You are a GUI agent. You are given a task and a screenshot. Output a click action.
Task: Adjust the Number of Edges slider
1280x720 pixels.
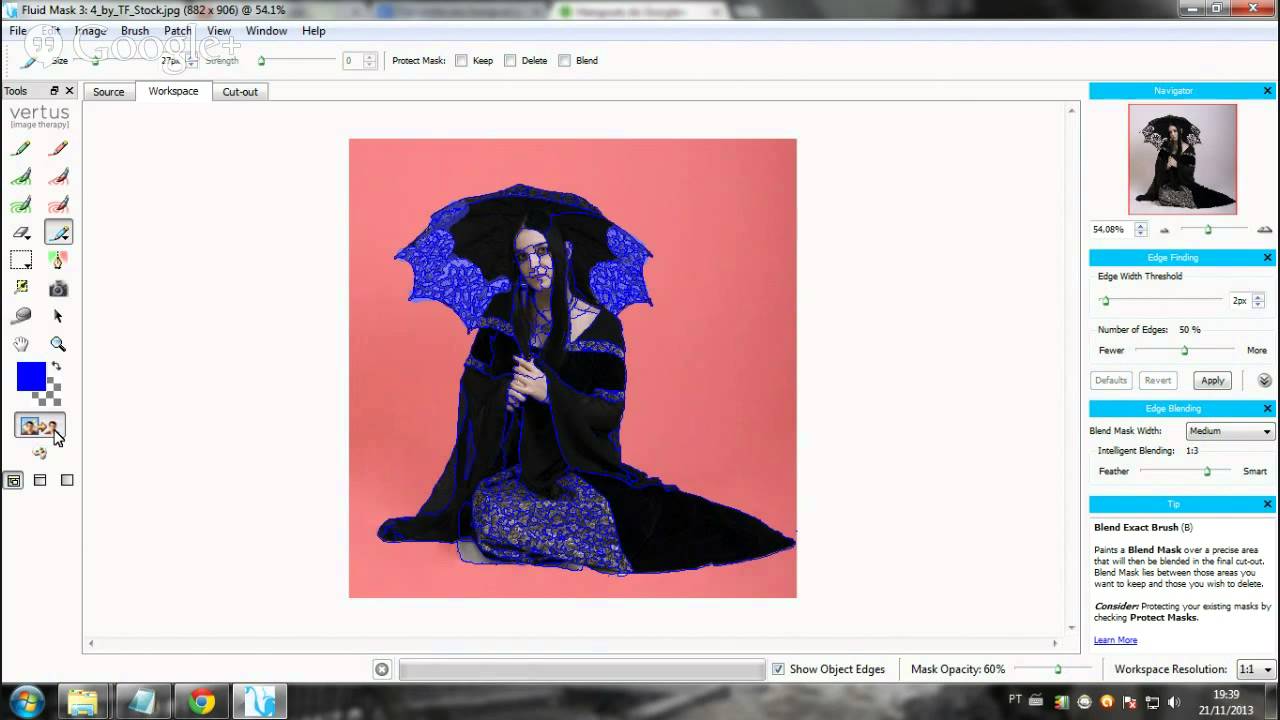point(1185,350)
